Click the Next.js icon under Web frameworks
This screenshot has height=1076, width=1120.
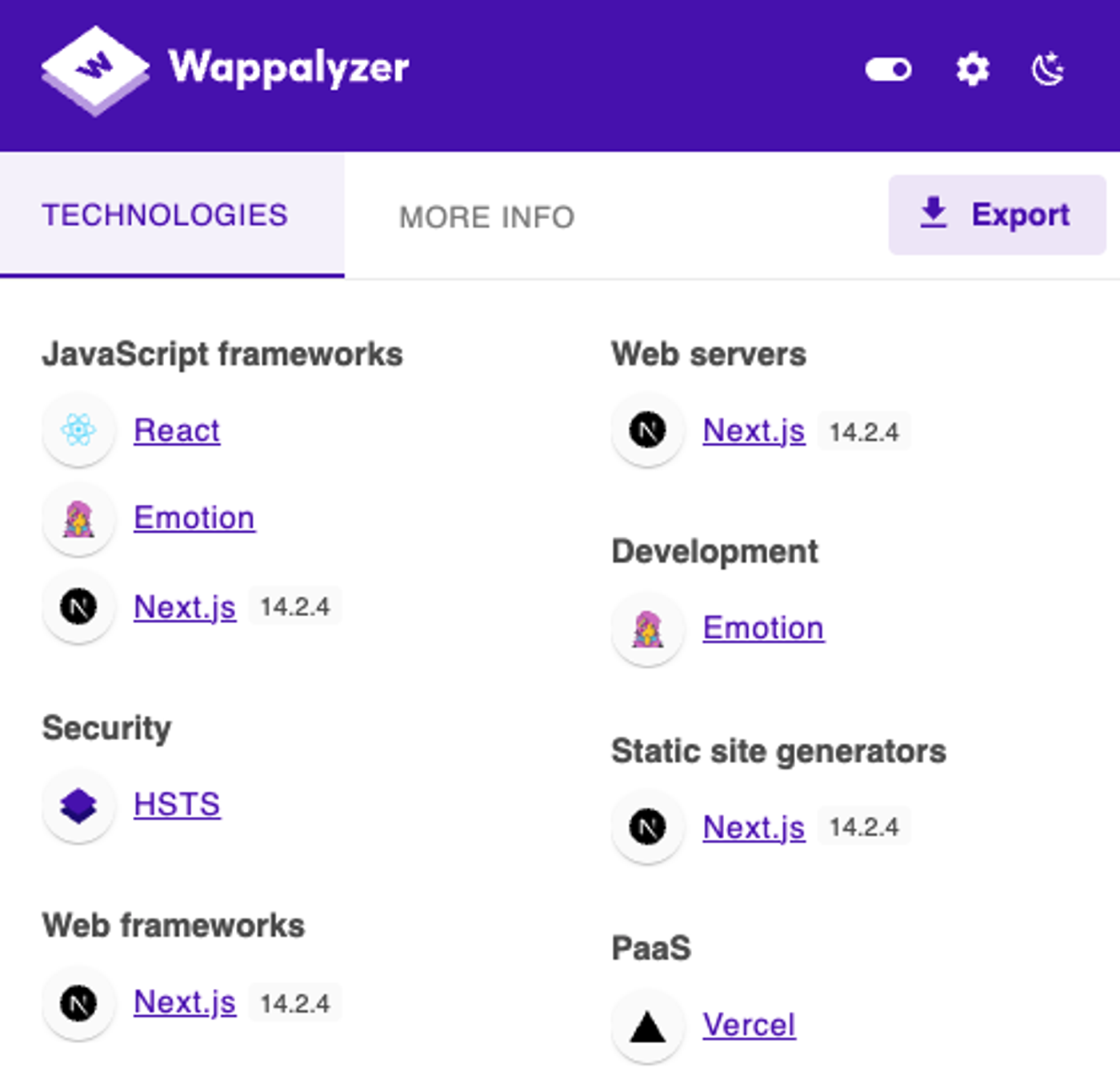78,1003
